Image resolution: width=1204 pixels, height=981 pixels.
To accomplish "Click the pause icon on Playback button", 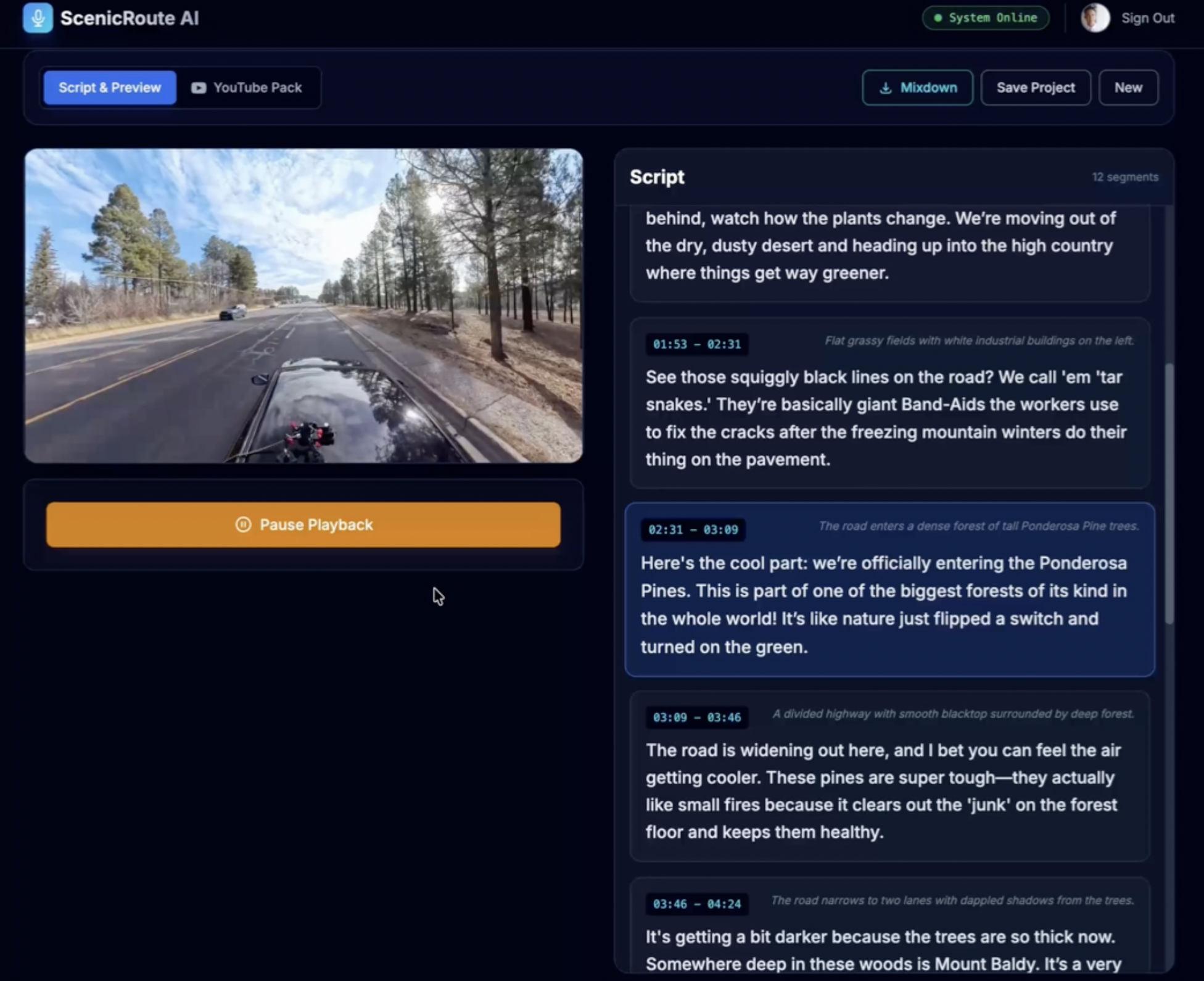I will pyautogui.click(x=243, y=524).
